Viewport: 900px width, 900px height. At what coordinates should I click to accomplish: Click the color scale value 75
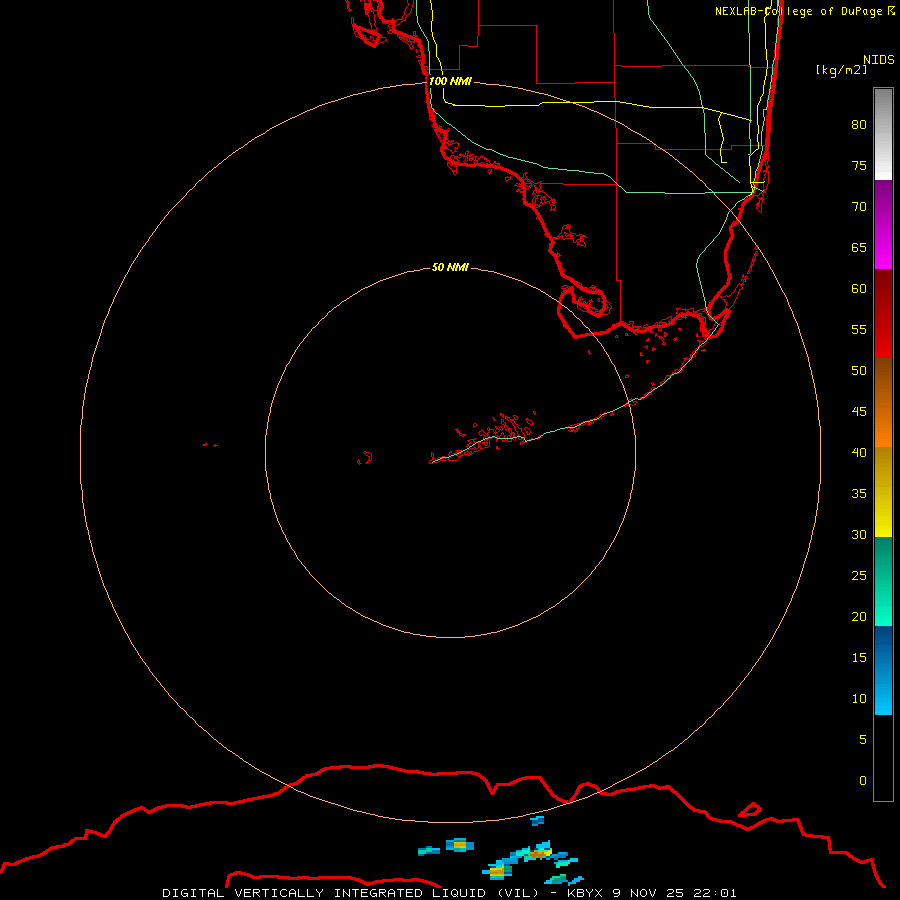(x=859, y=165)
